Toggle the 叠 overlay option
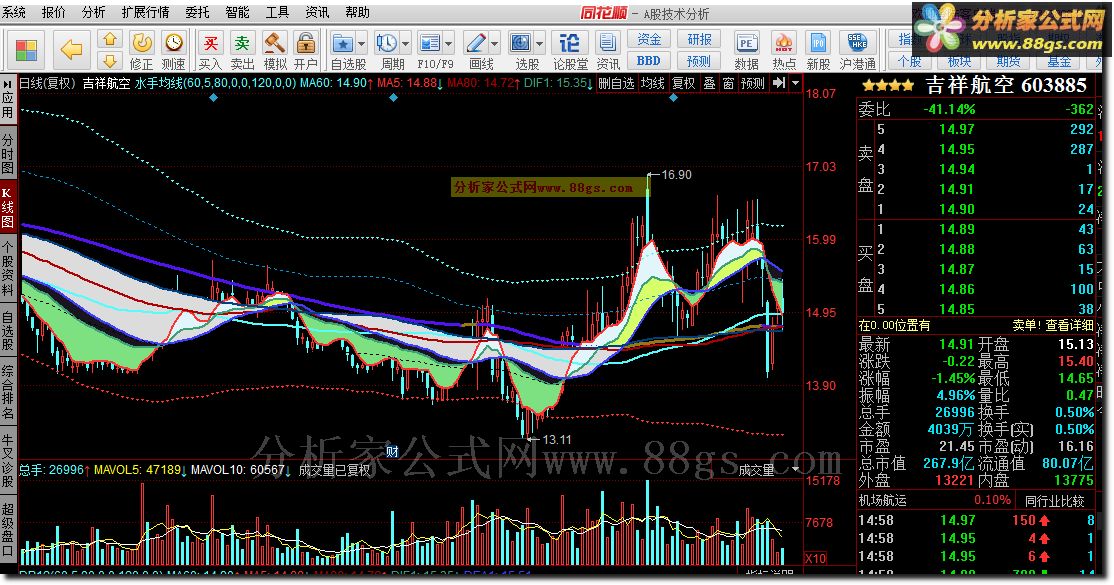 pos(710,83)
